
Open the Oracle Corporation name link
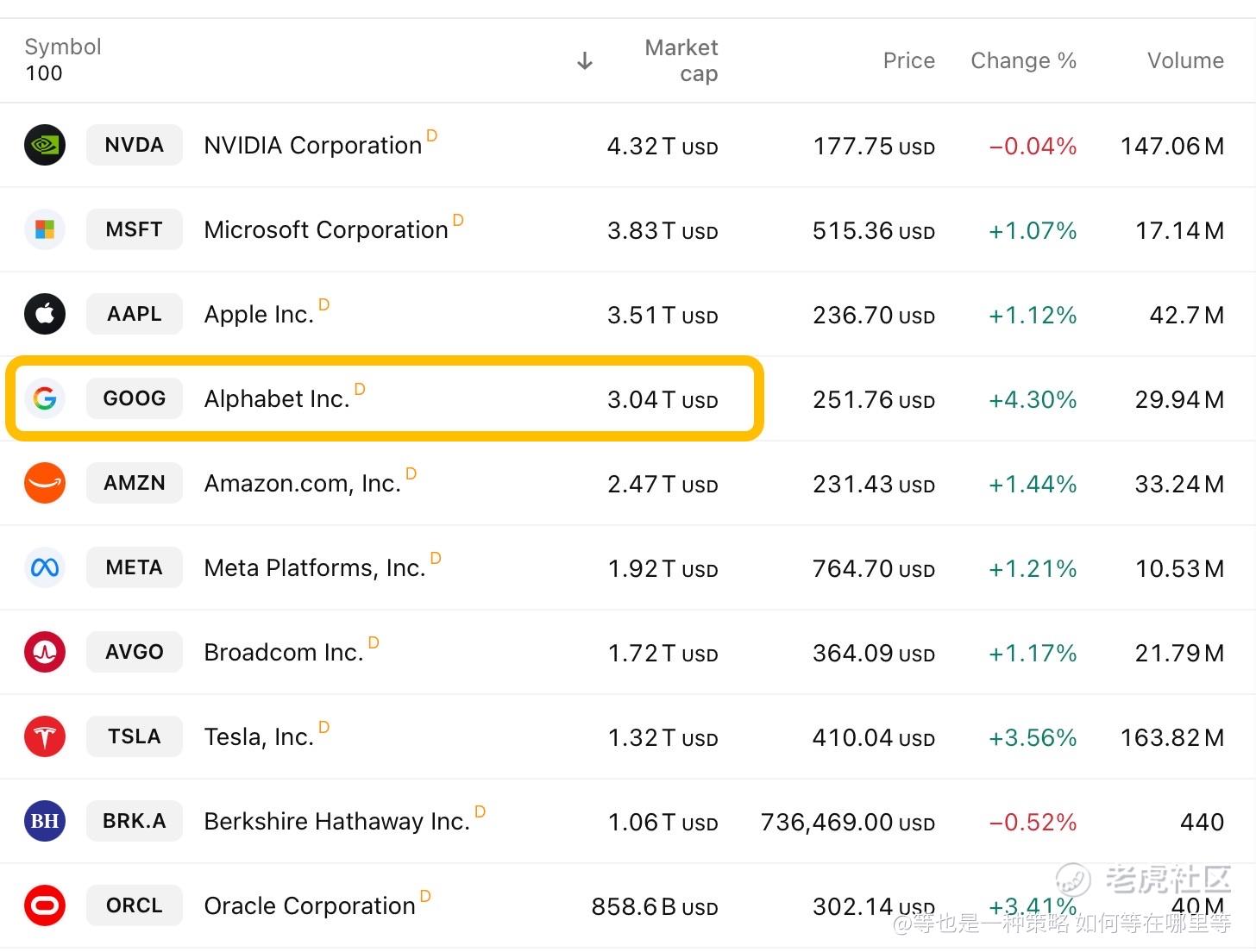310,905
